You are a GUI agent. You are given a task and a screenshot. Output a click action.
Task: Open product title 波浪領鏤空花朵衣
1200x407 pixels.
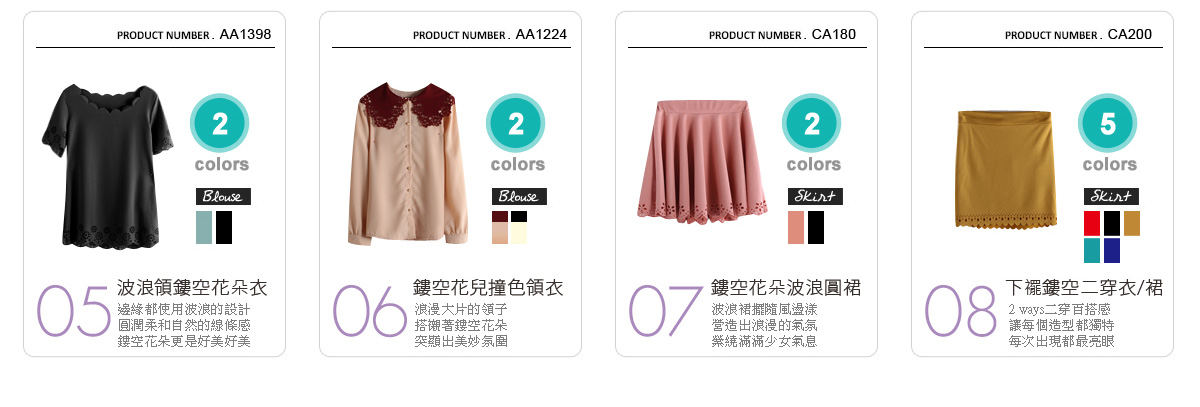(193, 288)
